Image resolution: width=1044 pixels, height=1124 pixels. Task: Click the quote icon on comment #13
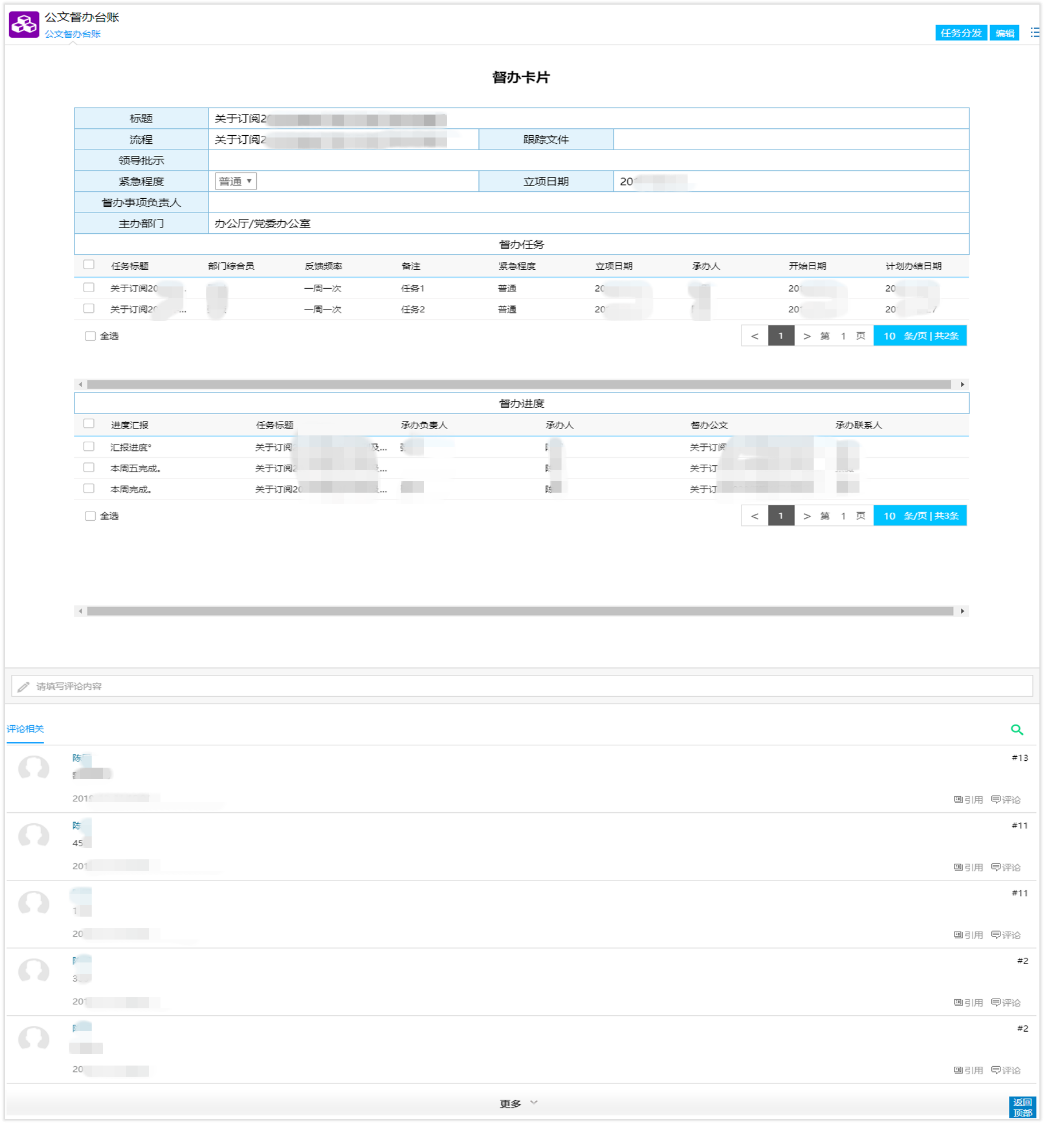[968, 799]
